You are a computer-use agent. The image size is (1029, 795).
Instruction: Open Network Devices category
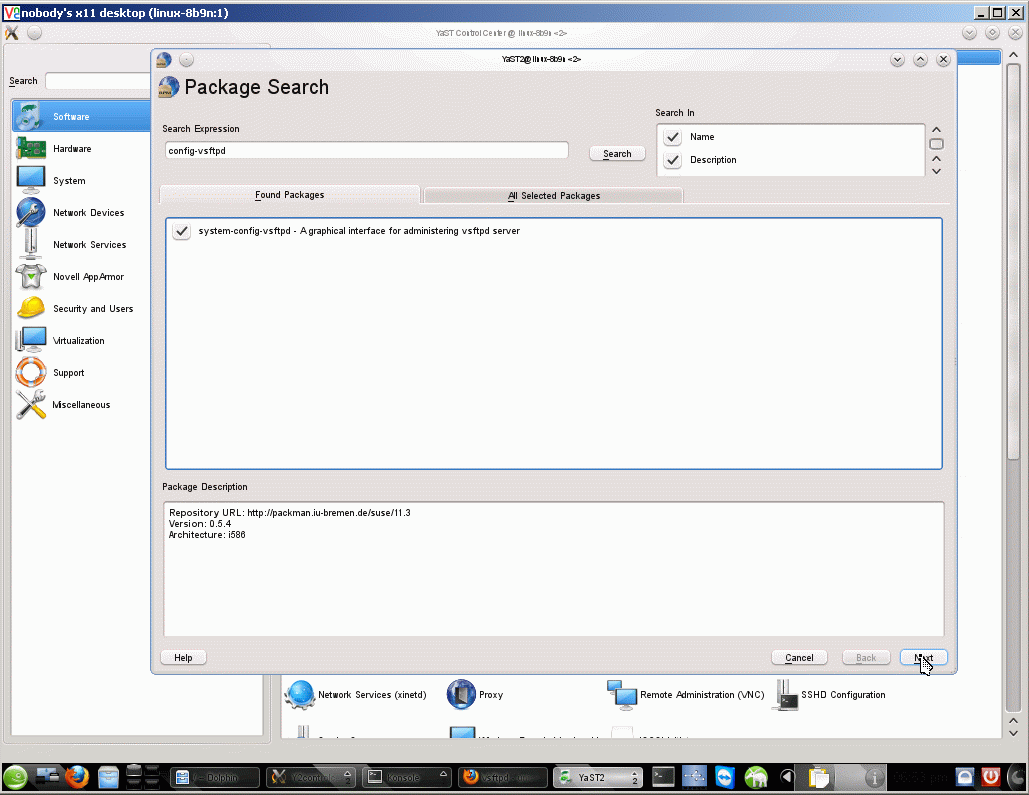point(88,213)
